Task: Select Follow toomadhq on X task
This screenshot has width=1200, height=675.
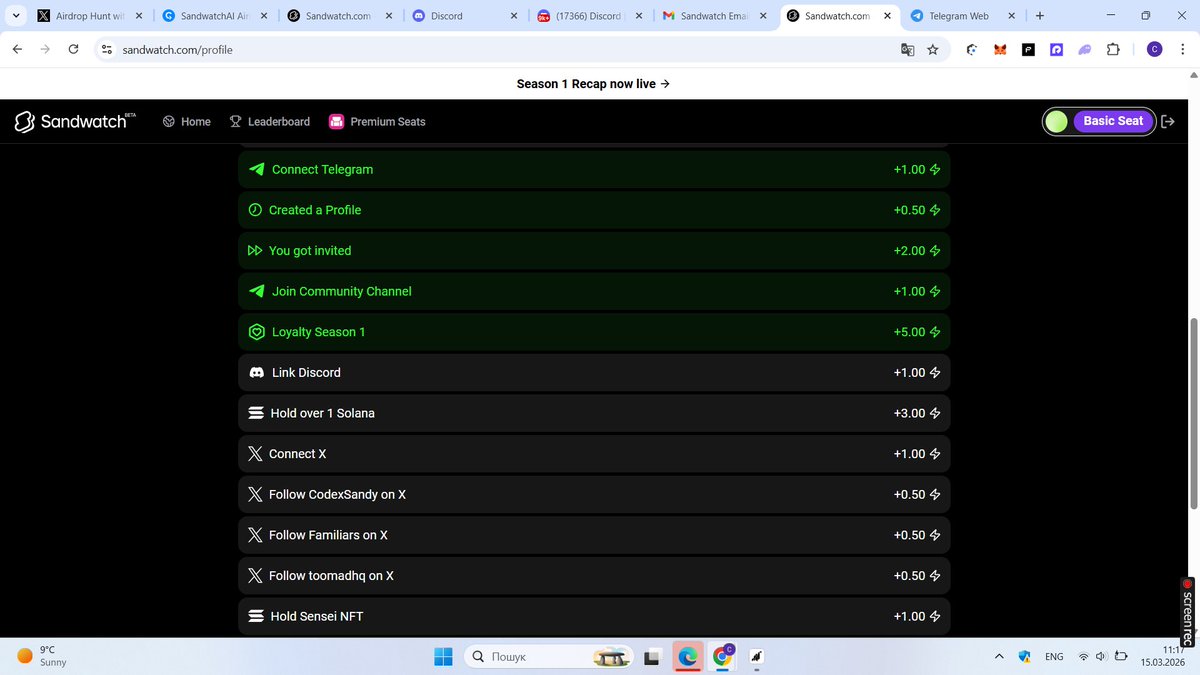Action: (x=594, y=576)
